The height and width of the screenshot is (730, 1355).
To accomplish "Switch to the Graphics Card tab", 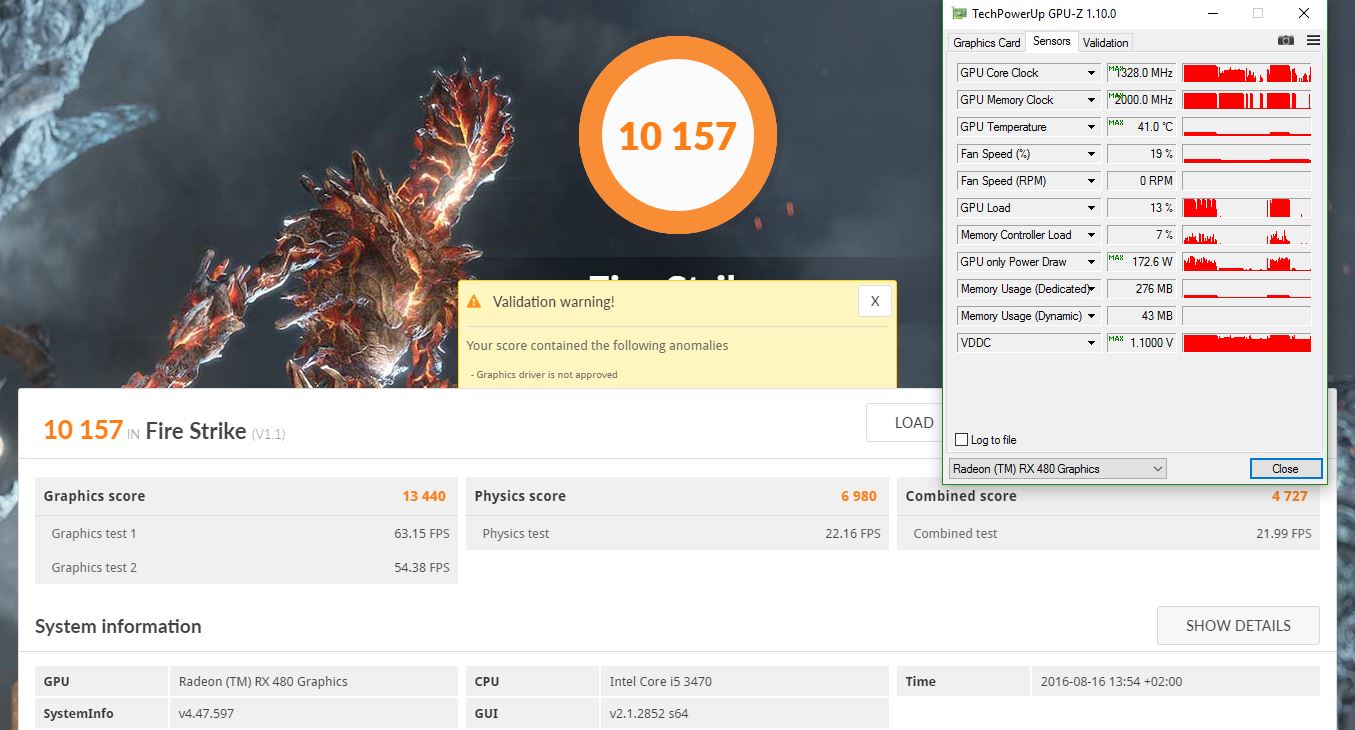I will coord(987,42).
